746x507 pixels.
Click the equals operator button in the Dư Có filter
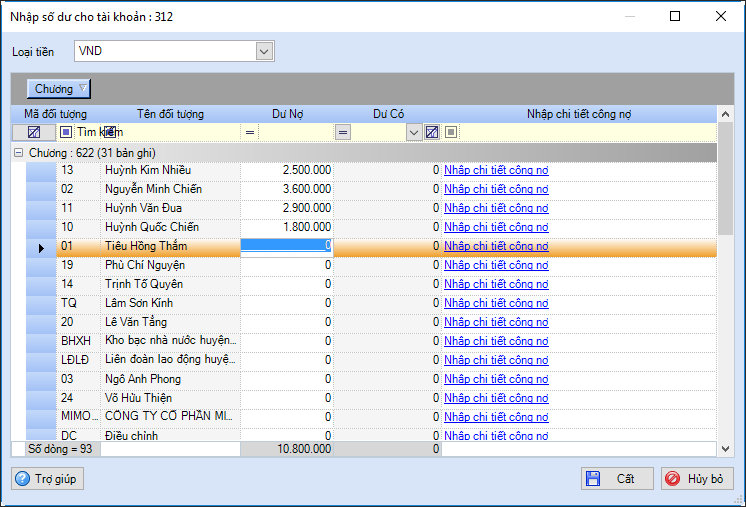[x=343, y=132]
